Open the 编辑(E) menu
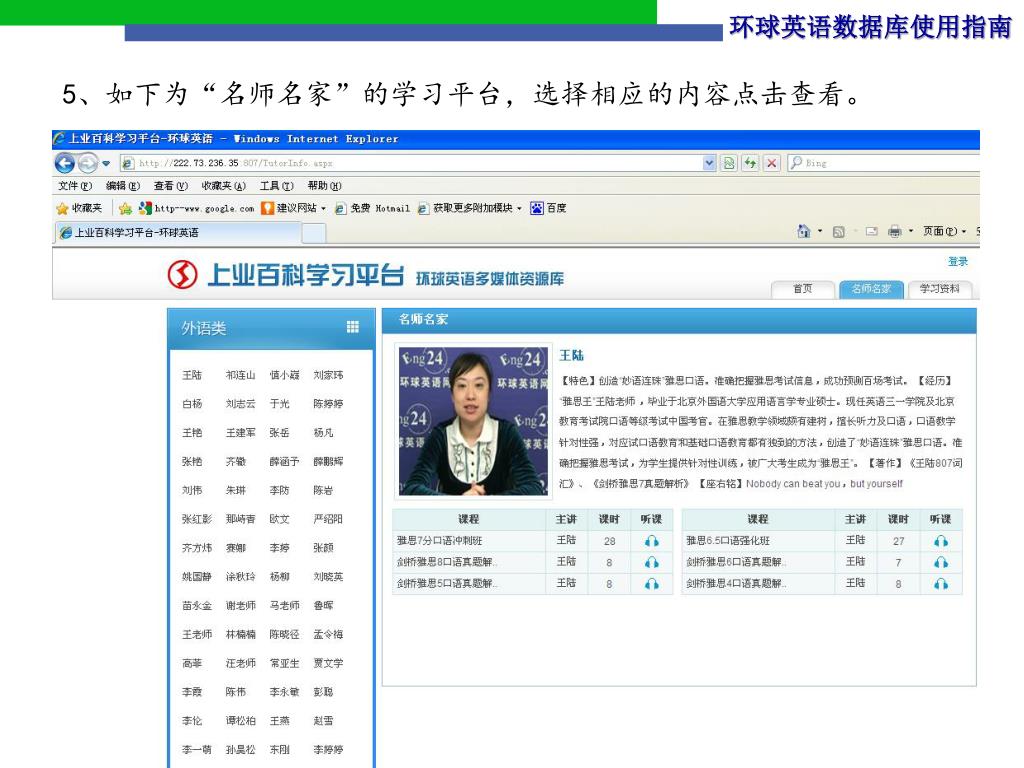The image size is (1024, 768). 123,185
